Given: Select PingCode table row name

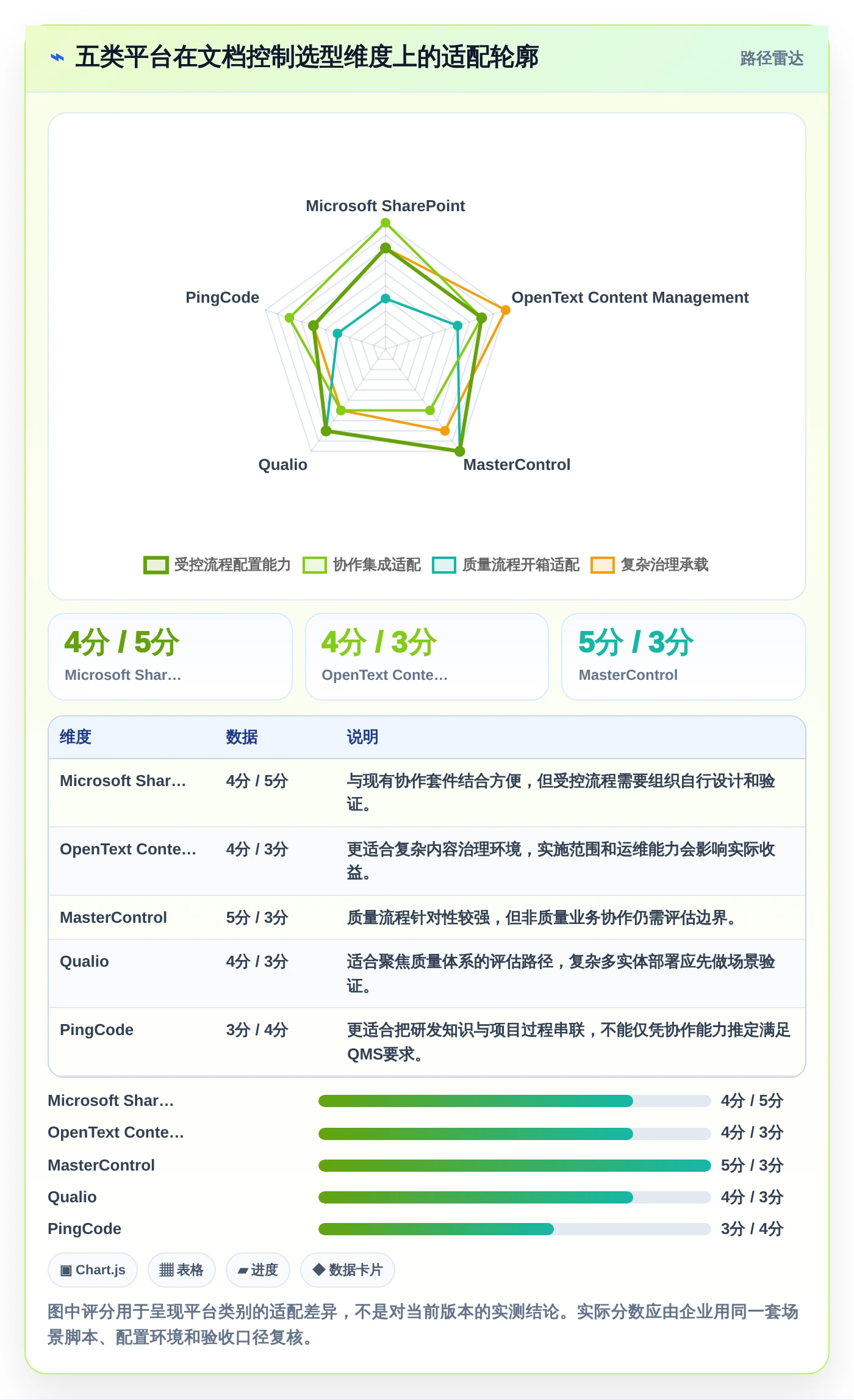Looking at the screenshot, I should click(96, 1030).
